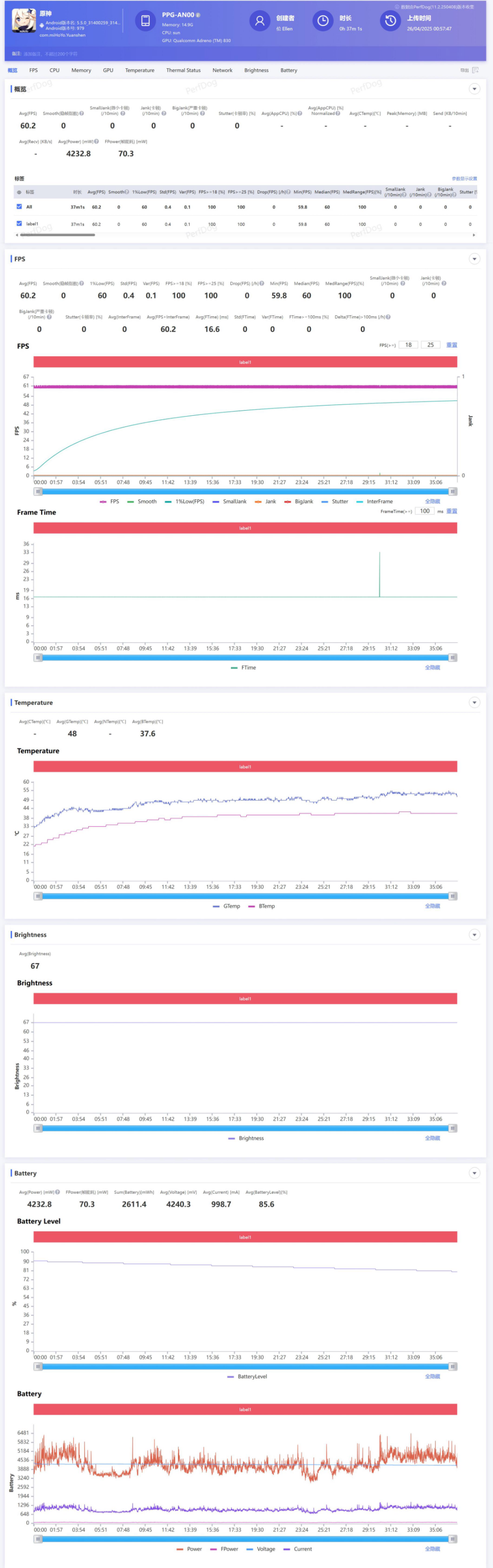
Task: Open help icon for Smooth in overview stats
Action: pyautogui.click(x=82, y=113)
